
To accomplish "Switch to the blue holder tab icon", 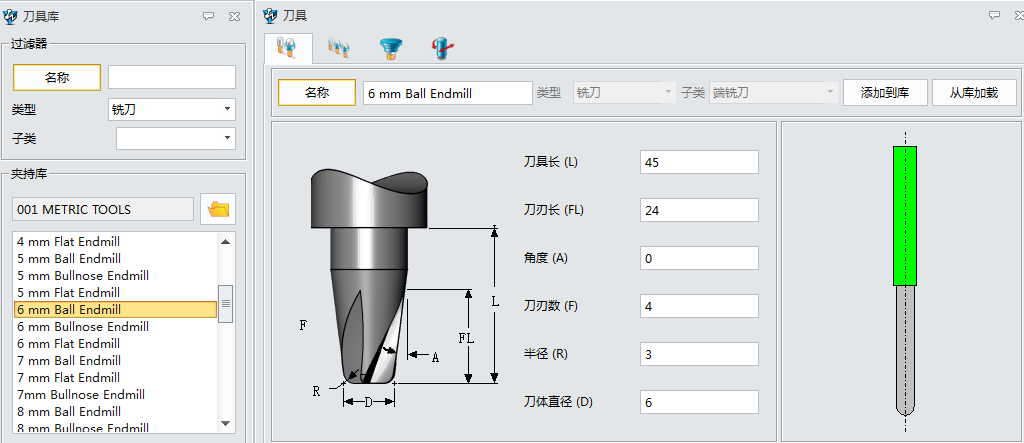I will [390, 47].
